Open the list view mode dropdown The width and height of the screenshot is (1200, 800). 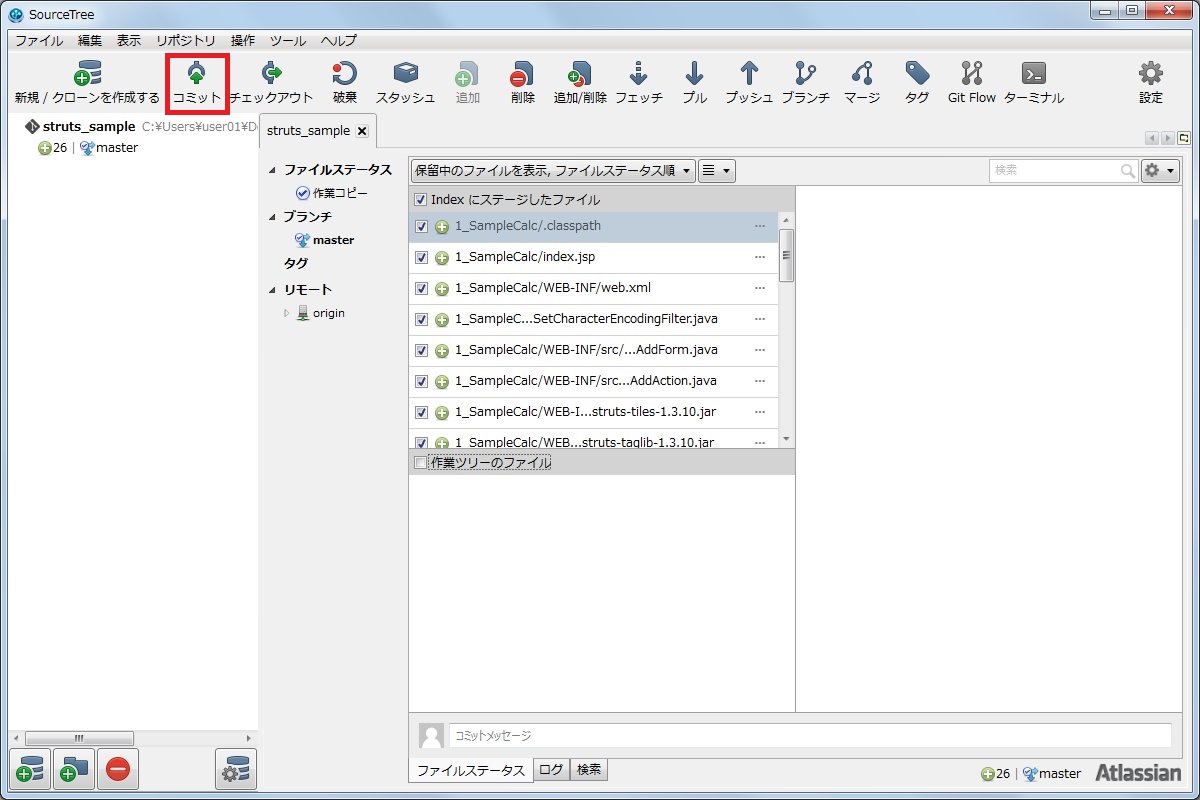[715, 171]
